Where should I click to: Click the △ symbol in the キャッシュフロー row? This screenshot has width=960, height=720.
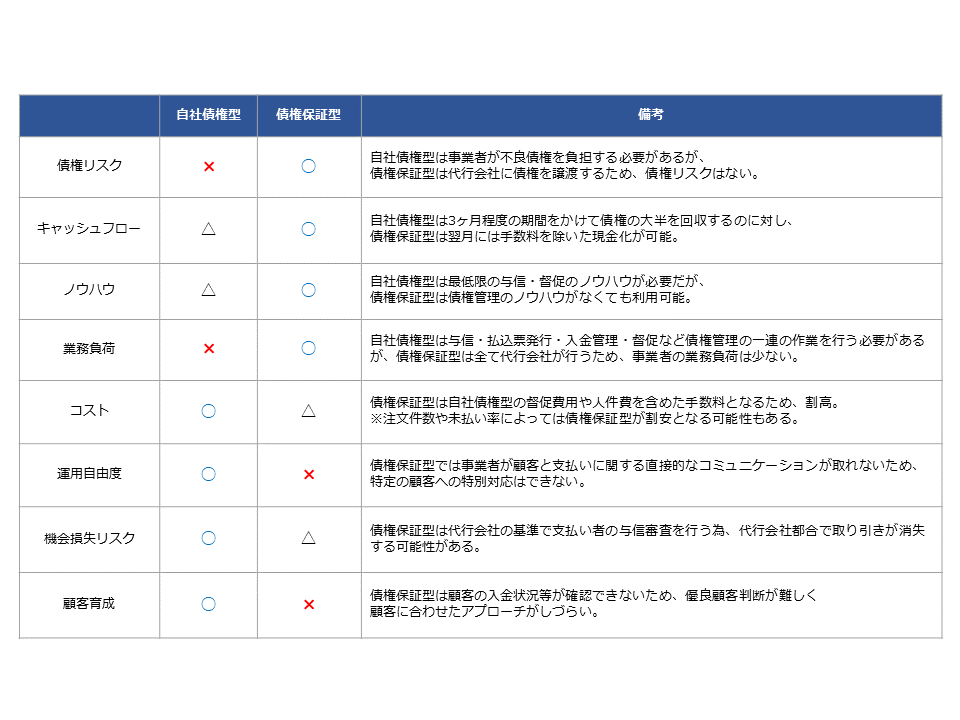[208, 229]
